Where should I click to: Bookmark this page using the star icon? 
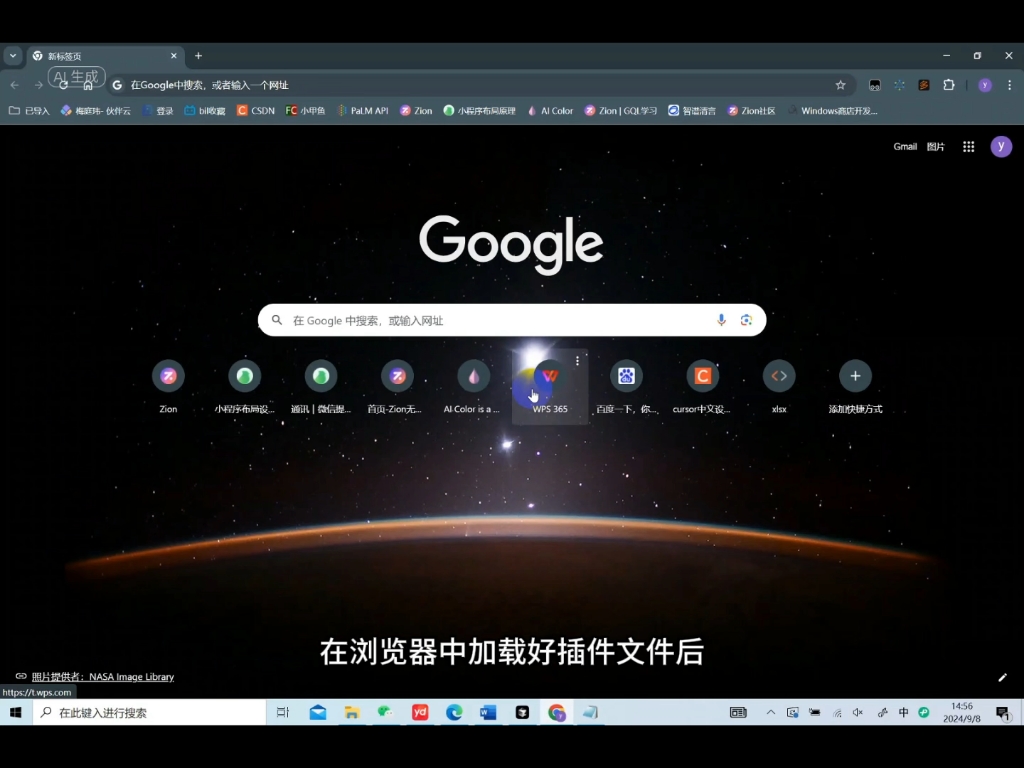point(838,85)
